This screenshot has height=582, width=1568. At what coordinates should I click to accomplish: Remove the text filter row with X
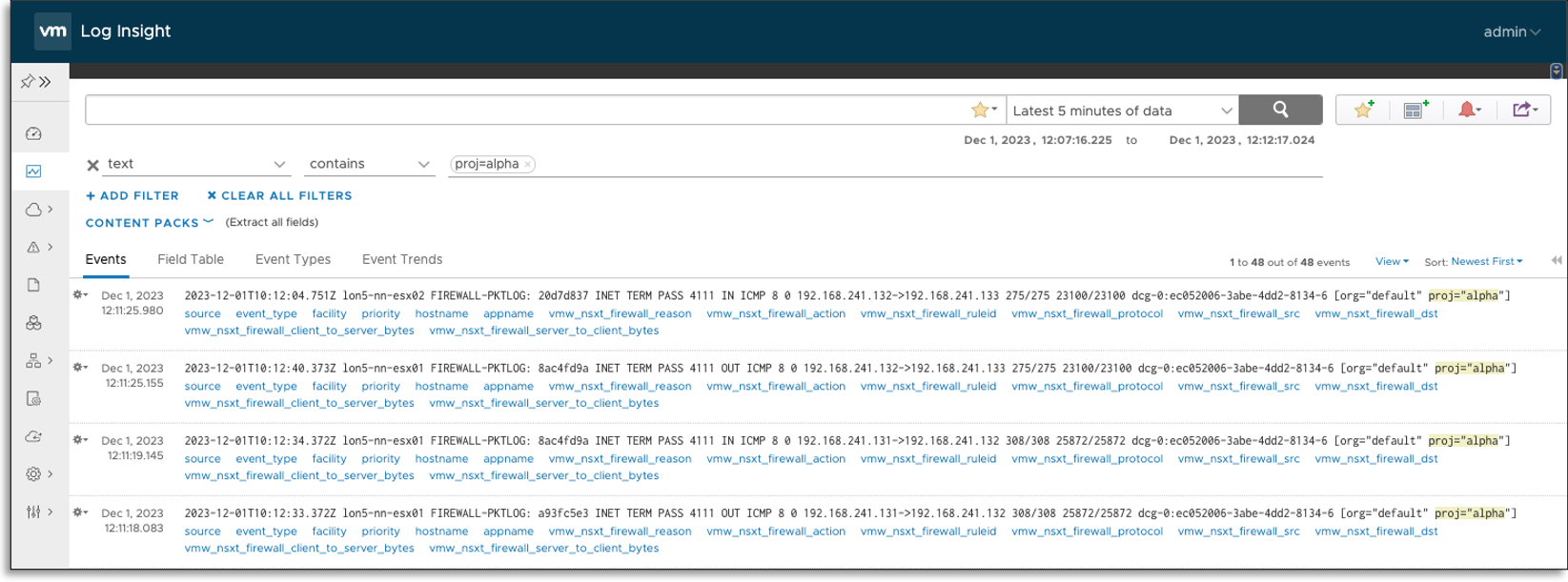point(92,165)
